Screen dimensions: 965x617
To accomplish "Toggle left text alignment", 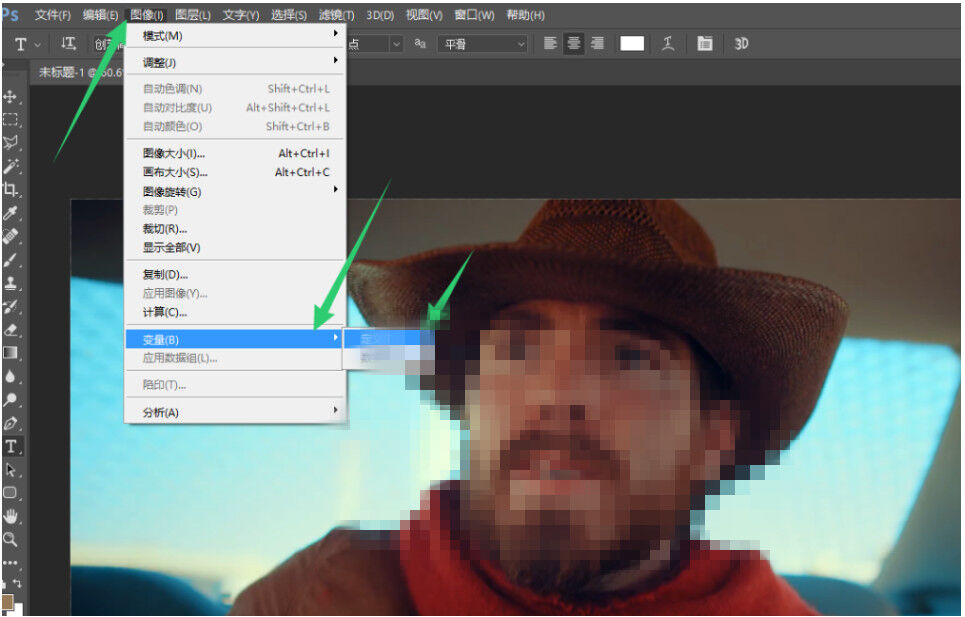I will coord(549,43).
